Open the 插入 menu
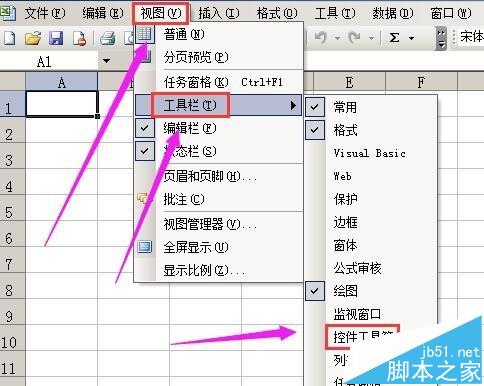The image size is (484, 386). [219, 13]
